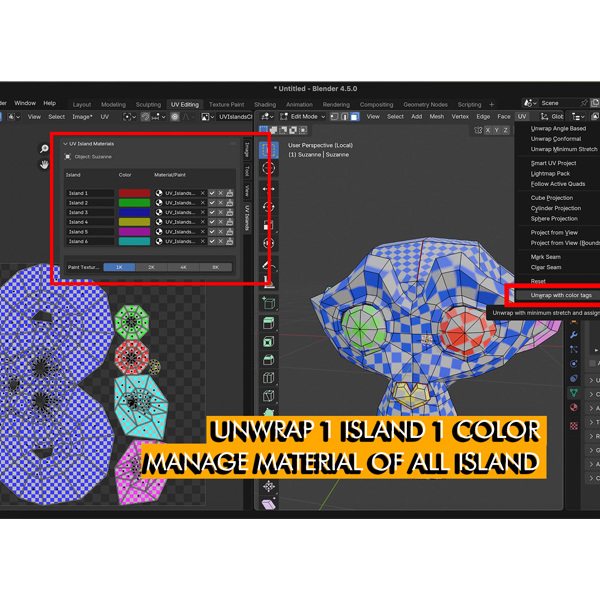The width and height of the screenshot is (600, 600).
Task: Click the paint icon for Island 4
Action: [x=230, y=222]
